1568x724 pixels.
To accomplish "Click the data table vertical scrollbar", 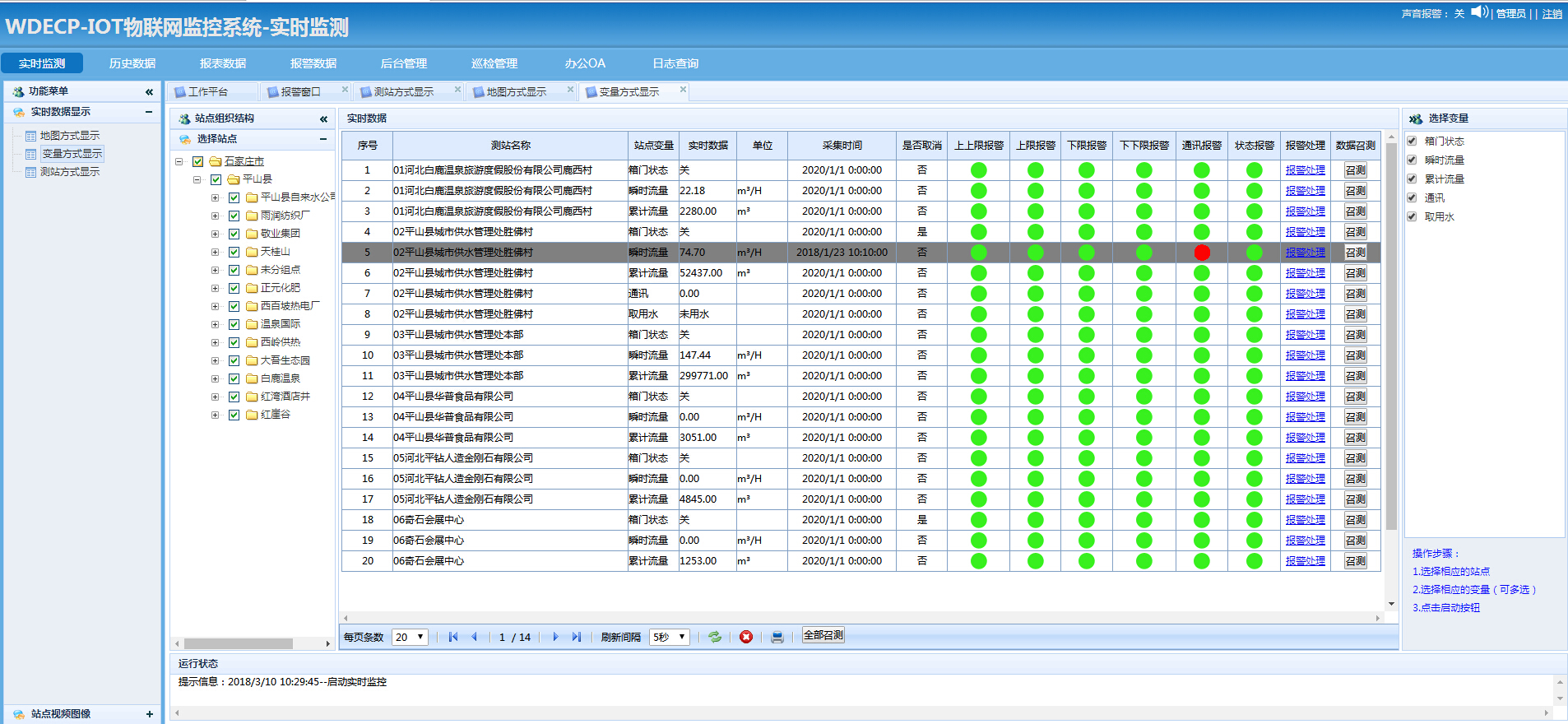I will [1391, 337].
